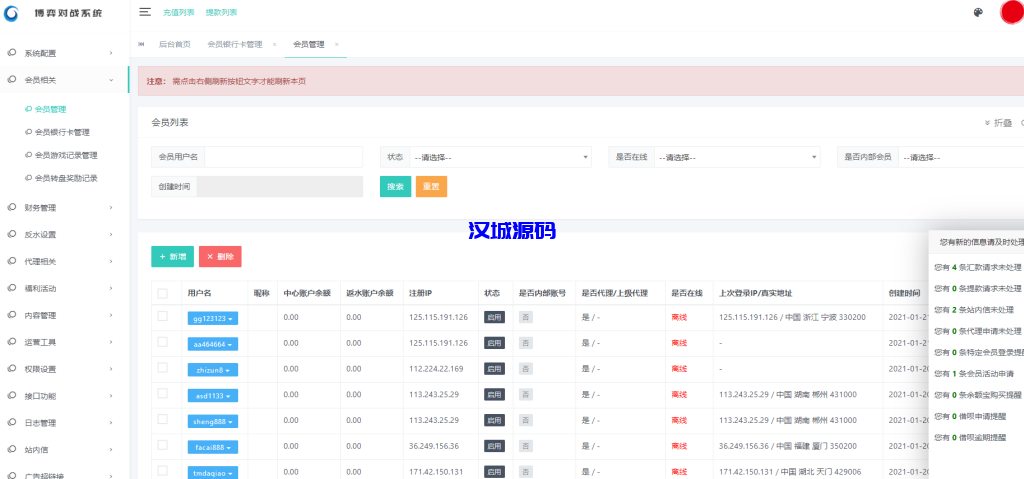Click the icon beside 接口功能
The width and height of the screenshot is (1024, 479).
[12, 396]
